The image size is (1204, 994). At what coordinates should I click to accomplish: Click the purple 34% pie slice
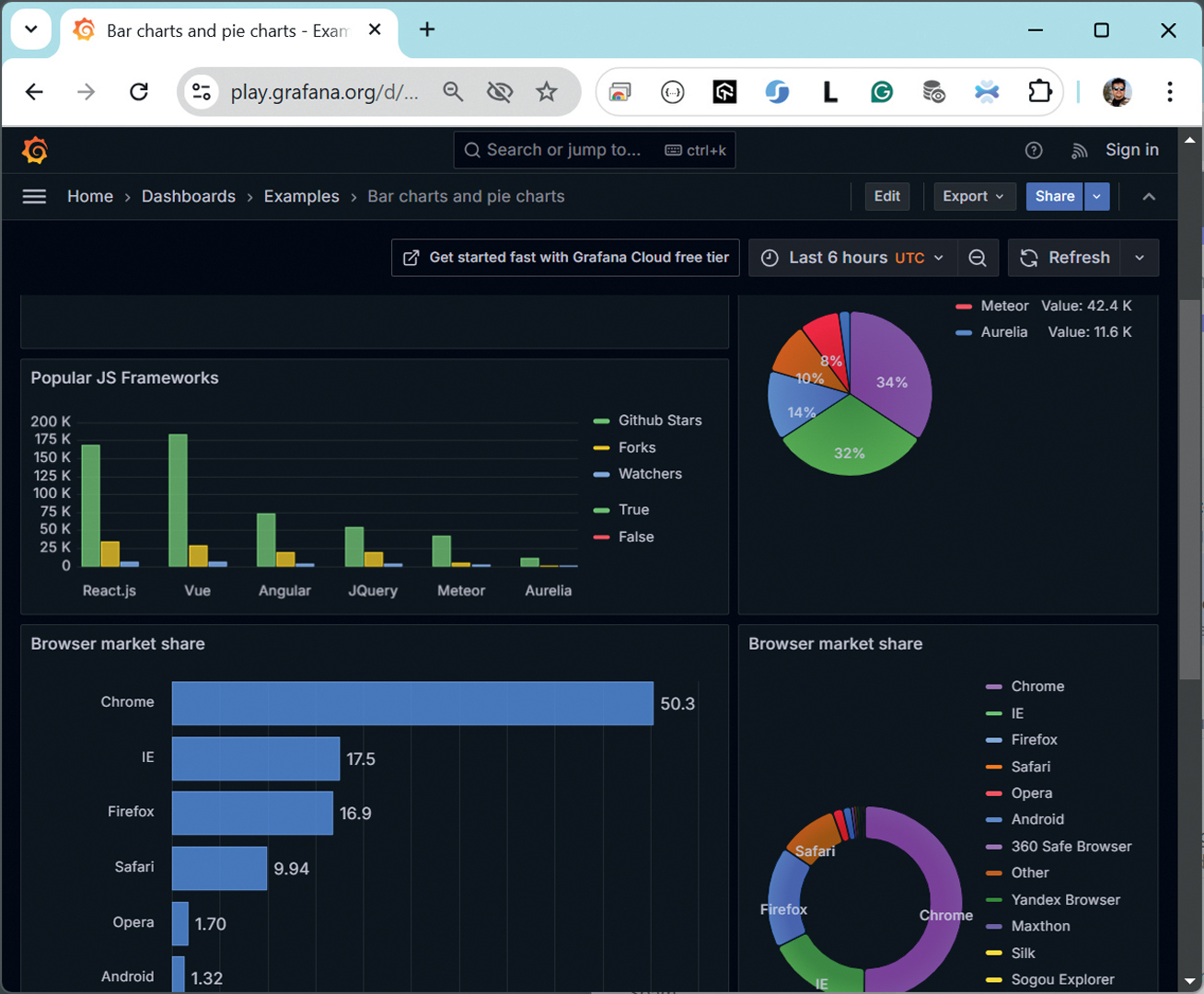pos(891,373)
